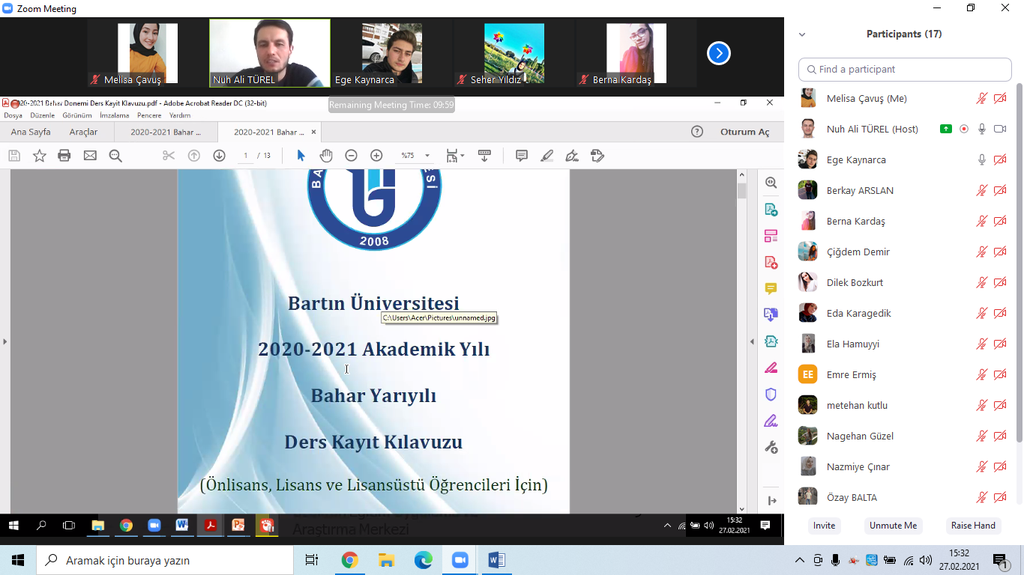Screen dimensions: 1024x575
Task: Toggle Ege Kaynarca microphone icon
Action: pos(982,160)
